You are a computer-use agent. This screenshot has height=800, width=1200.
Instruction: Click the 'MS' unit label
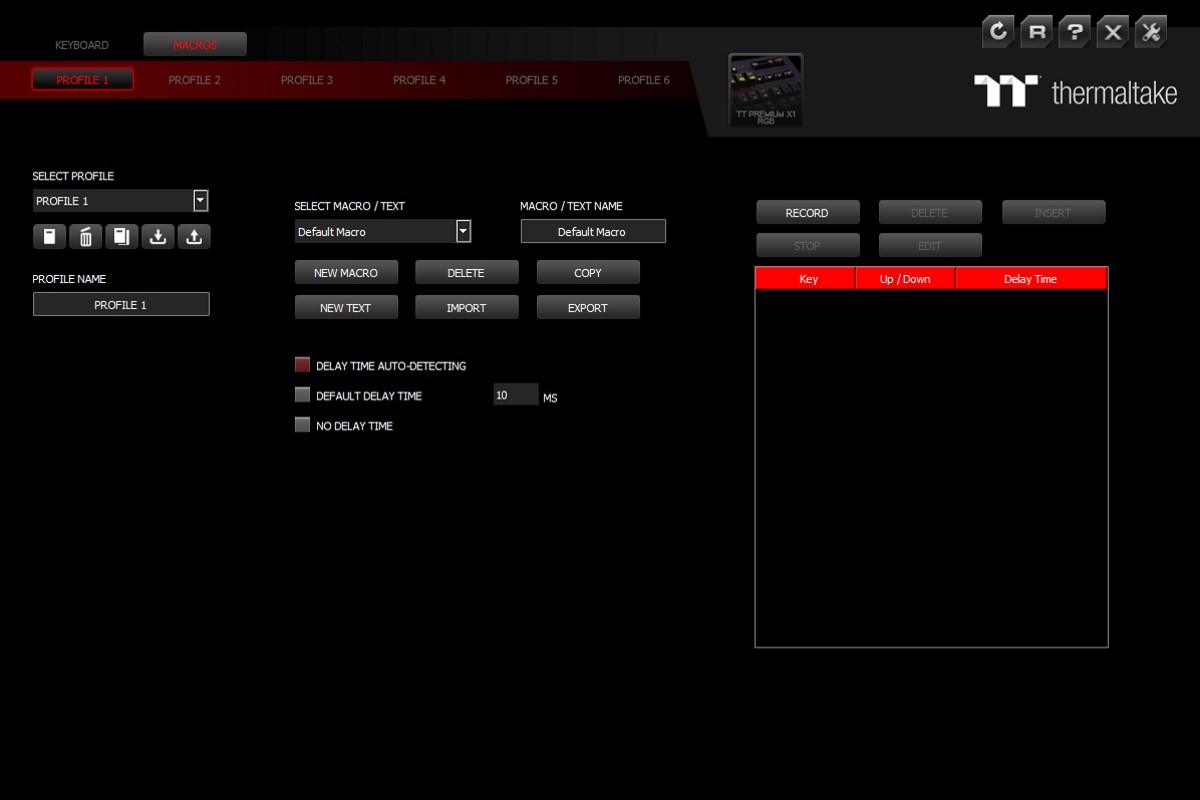[x=550, y=398]
